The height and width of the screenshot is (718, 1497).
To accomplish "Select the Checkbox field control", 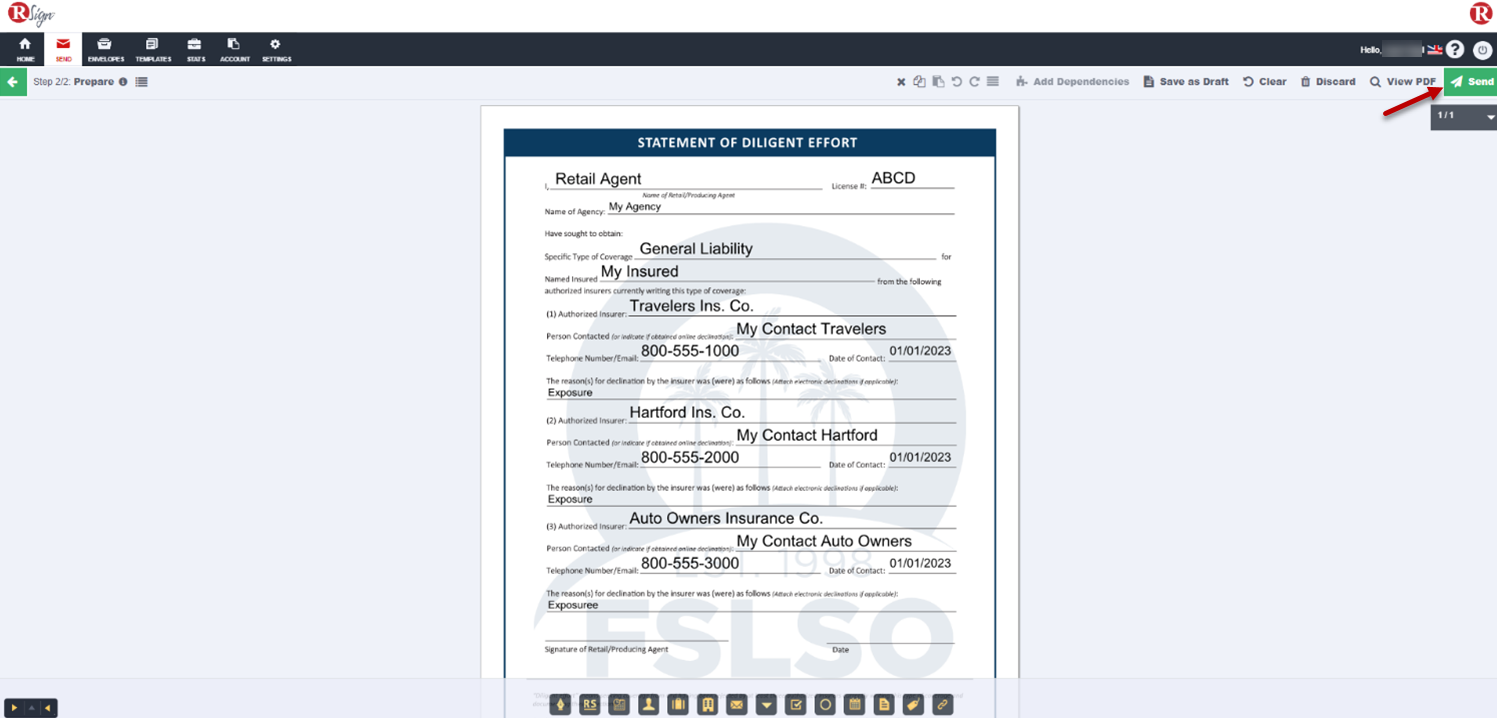I will tap(795, 704).
